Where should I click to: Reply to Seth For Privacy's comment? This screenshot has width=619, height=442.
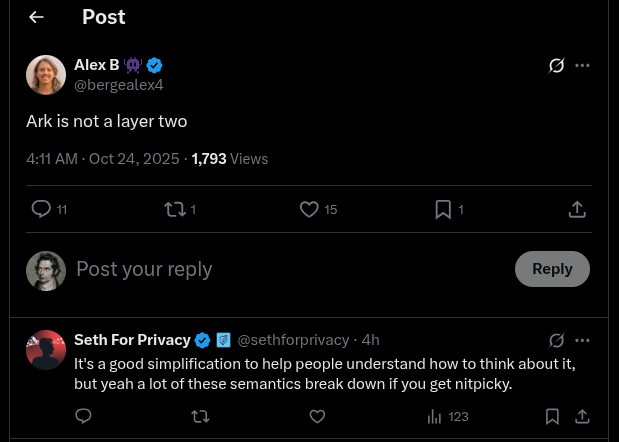[x=84, y=416]
